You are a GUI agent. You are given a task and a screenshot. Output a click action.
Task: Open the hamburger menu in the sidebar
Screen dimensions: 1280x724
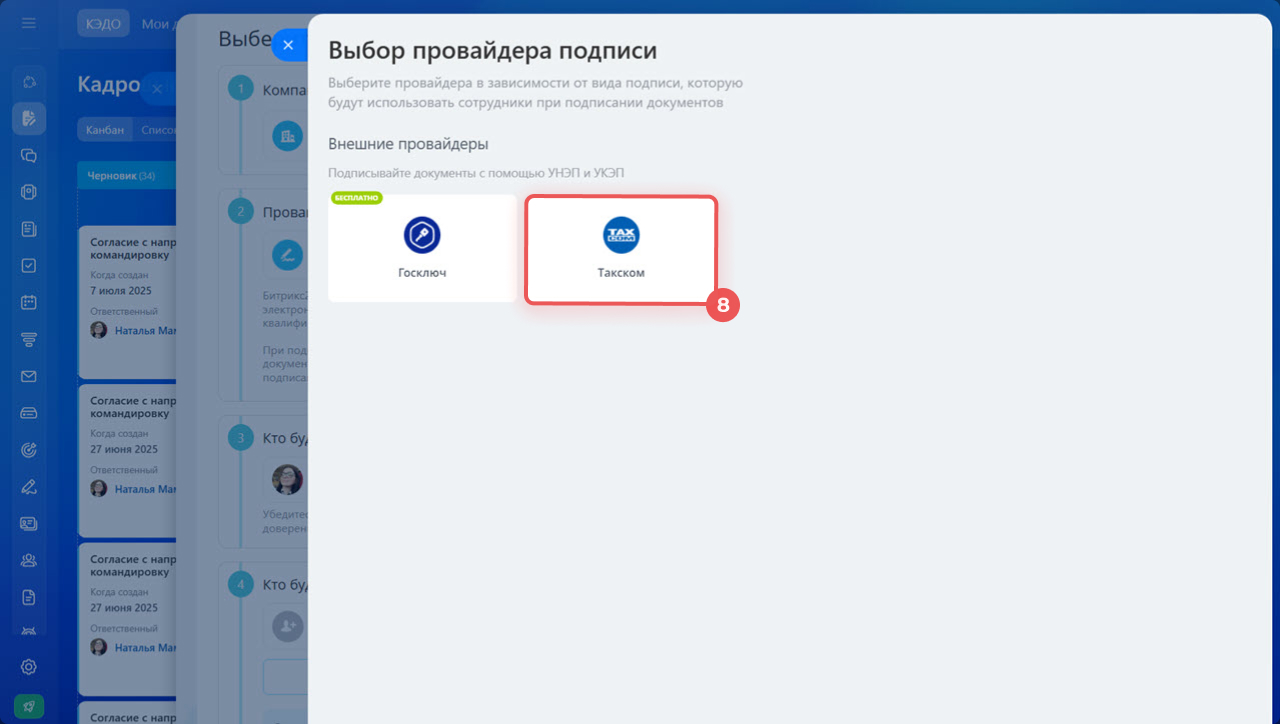(x=29, y=23)
